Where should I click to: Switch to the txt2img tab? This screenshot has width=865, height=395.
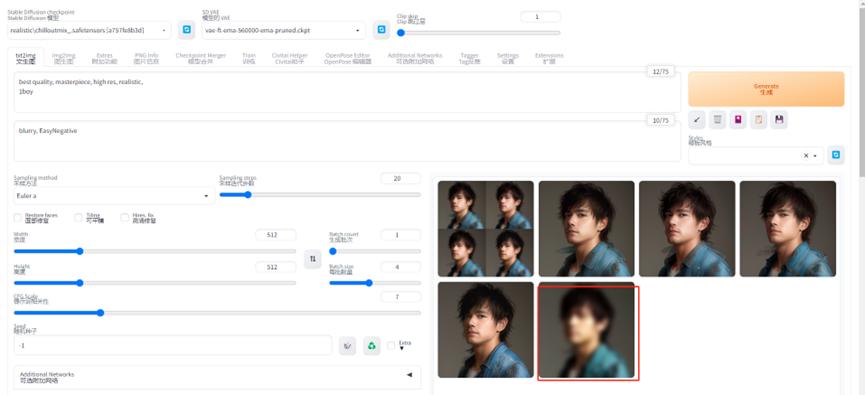pos(25,58)
